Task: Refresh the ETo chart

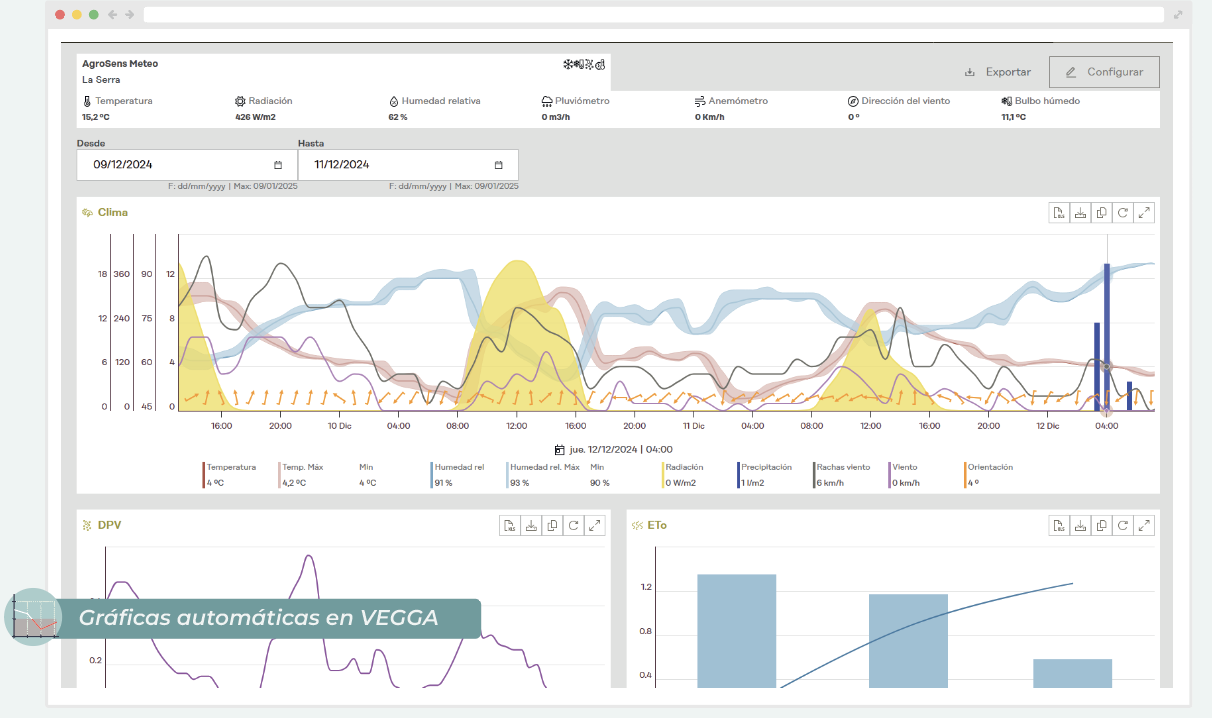Action: 1123,525
